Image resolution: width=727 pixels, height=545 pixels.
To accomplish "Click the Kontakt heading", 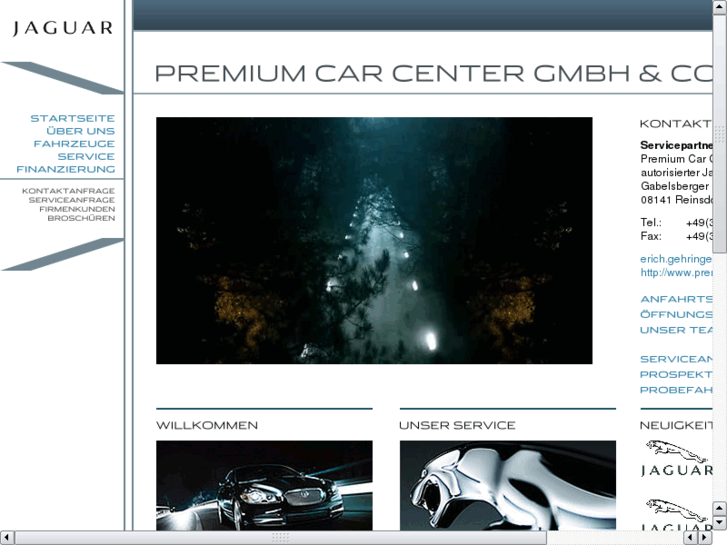I will (676, 124).
